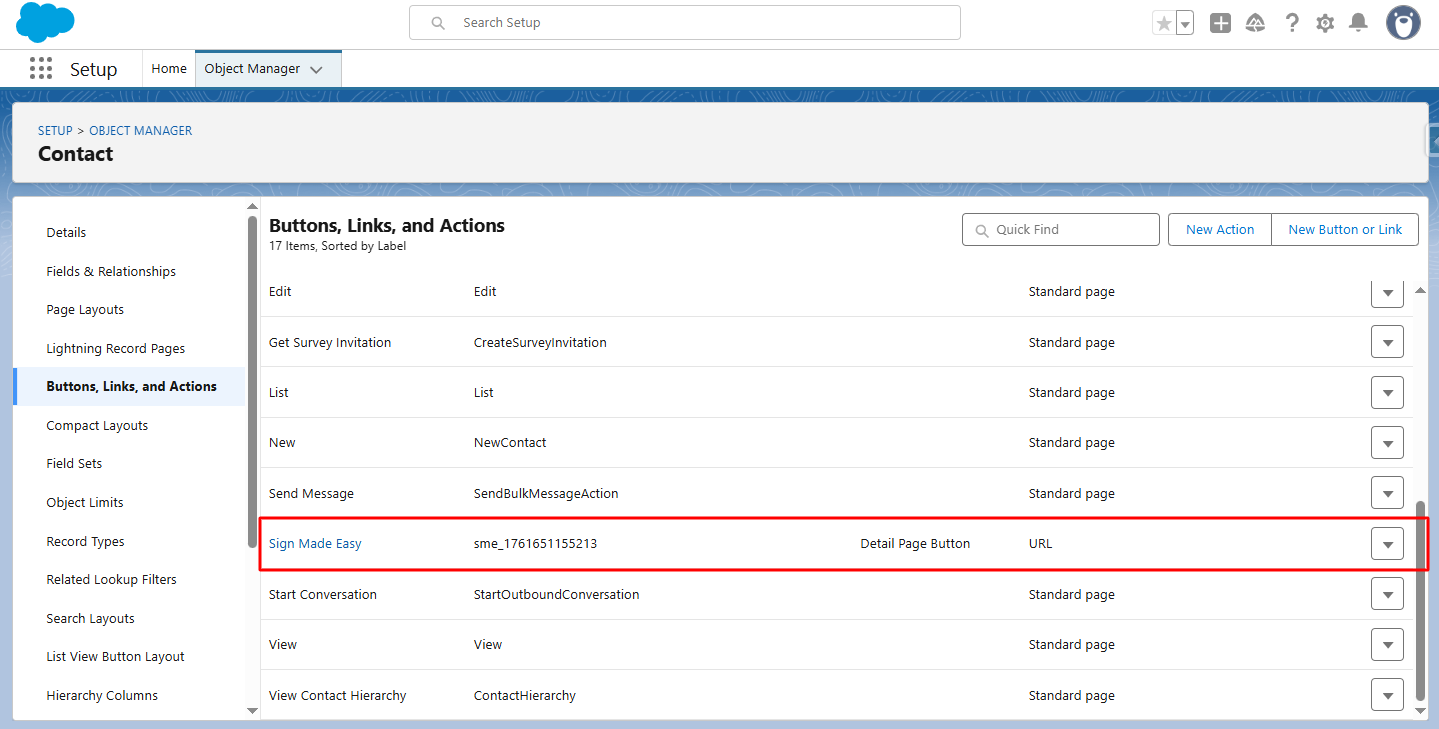Screen dimensions: 1439x729
Task: Click the Salesforce cloud logo
Action: tap(44, 22)
